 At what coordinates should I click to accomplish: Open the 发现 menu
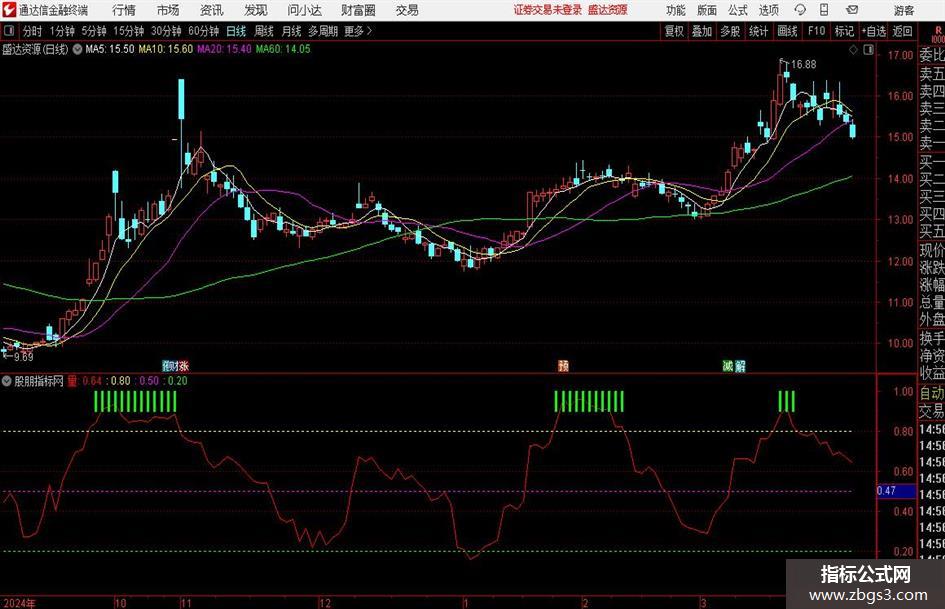click(x=256, y=10)
